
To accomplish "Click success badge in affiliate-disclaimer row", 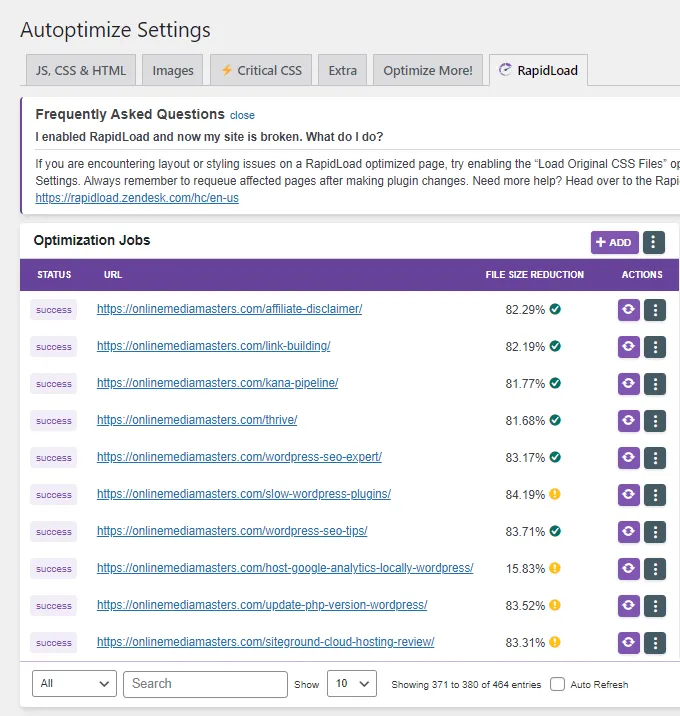I will point(53,310).
